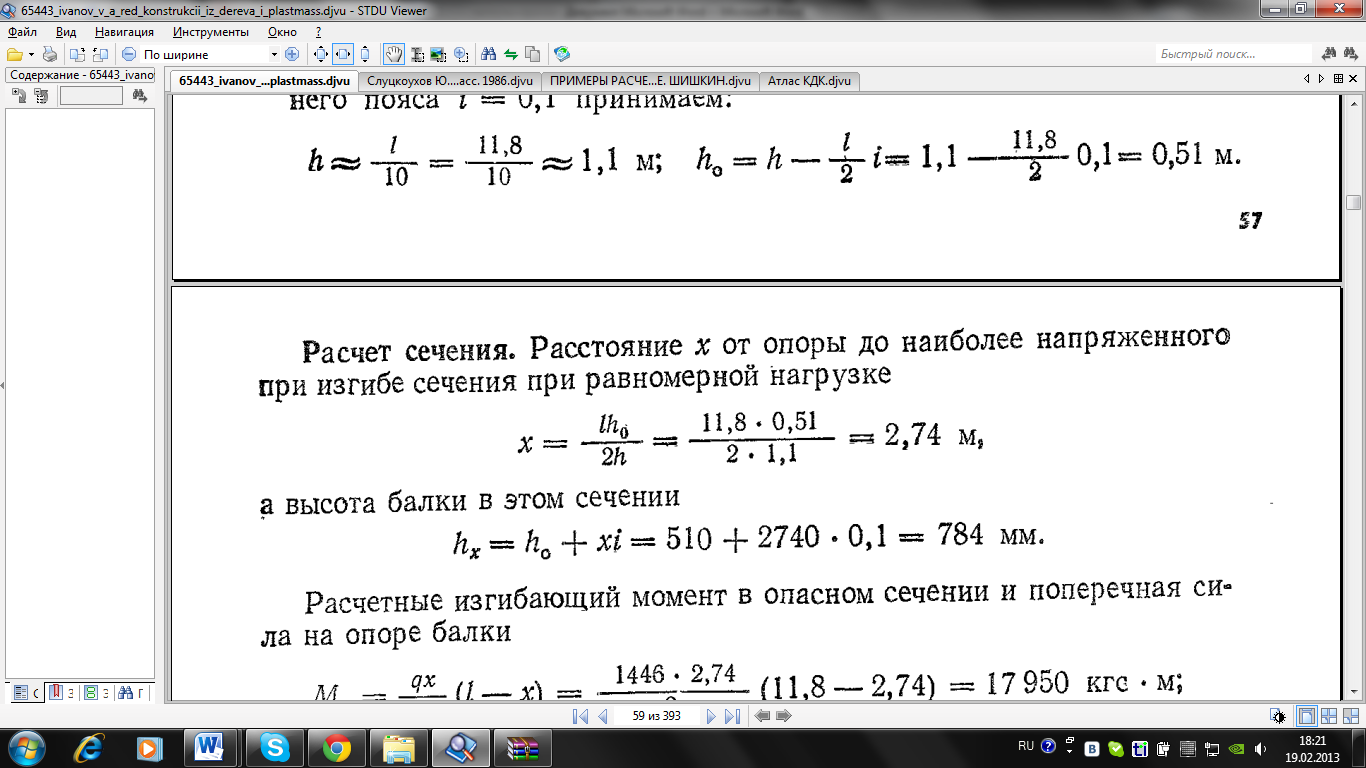The image size is (1366, 768).
Task: Expand the recent files arrow beside Open
Action: click(x=32, y=54)
